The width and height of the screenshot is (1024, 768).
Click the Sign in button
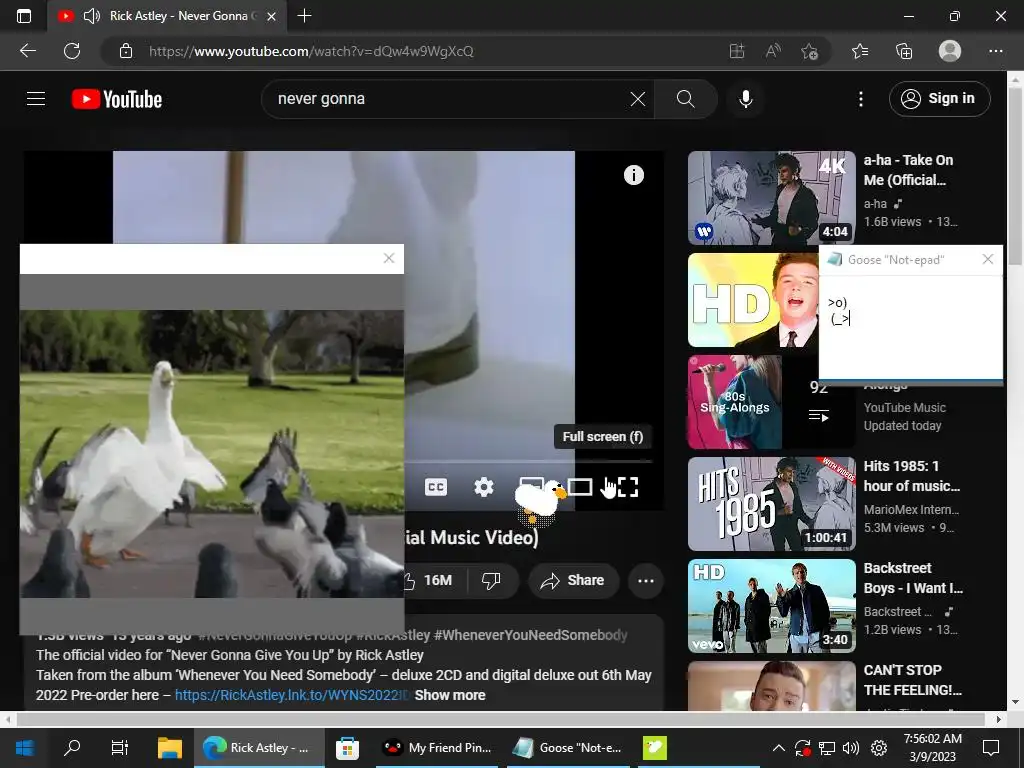point(939,99)
